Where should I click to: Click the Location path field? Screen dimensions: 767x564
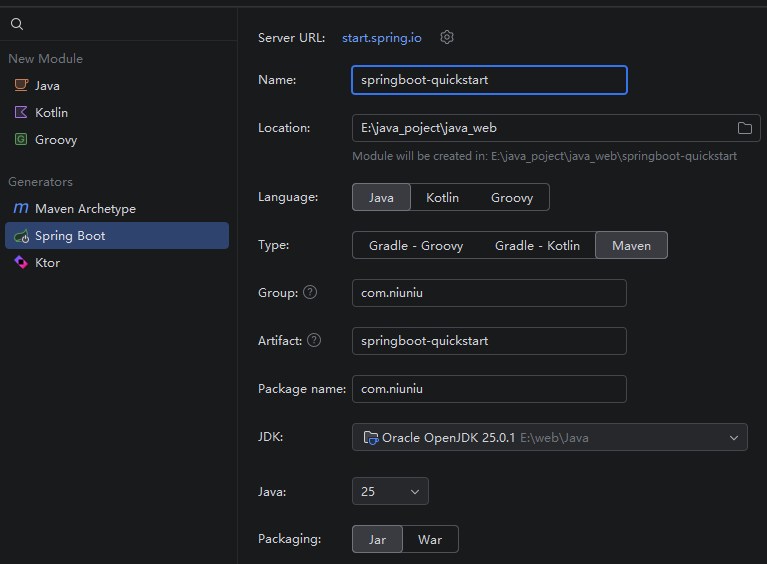[556, 128]
